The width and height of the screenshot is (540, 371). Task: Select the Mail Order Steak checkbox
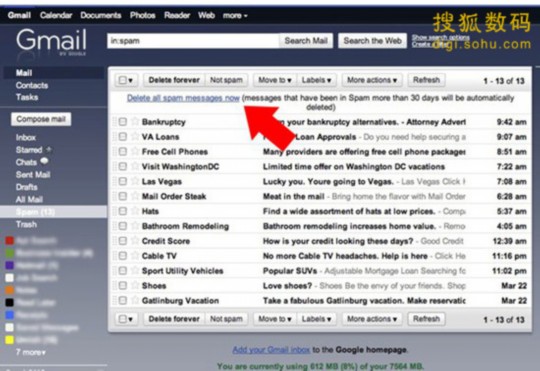123,196
